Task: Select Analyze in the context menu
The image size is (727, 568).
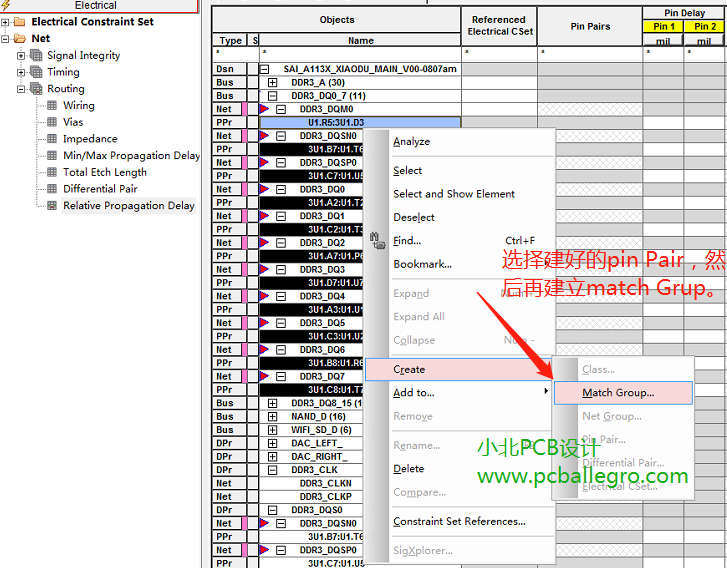Action: (x=411, y=142)
